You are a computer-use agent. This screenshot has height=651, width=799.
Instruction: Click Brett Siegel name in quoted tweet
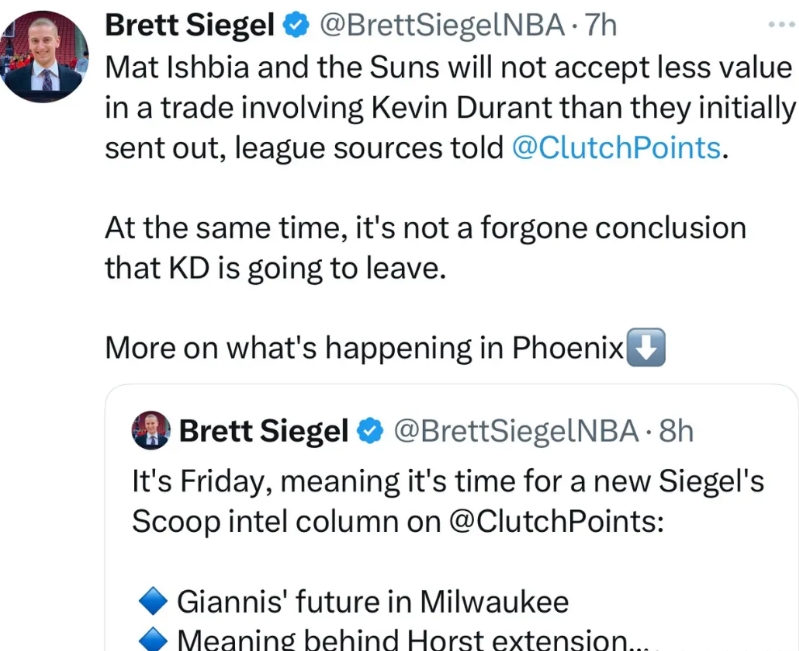(264, 431)
